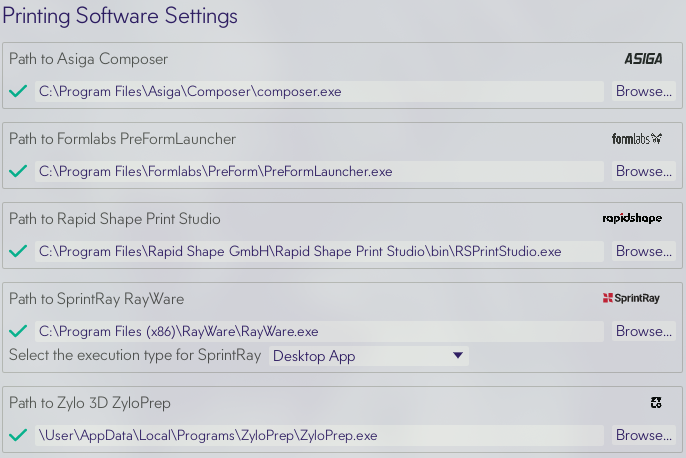Browse for the SprintRay RayWare executable
Image resolution: width=686 pixels, height=458 pixels.
pos(644,331)
